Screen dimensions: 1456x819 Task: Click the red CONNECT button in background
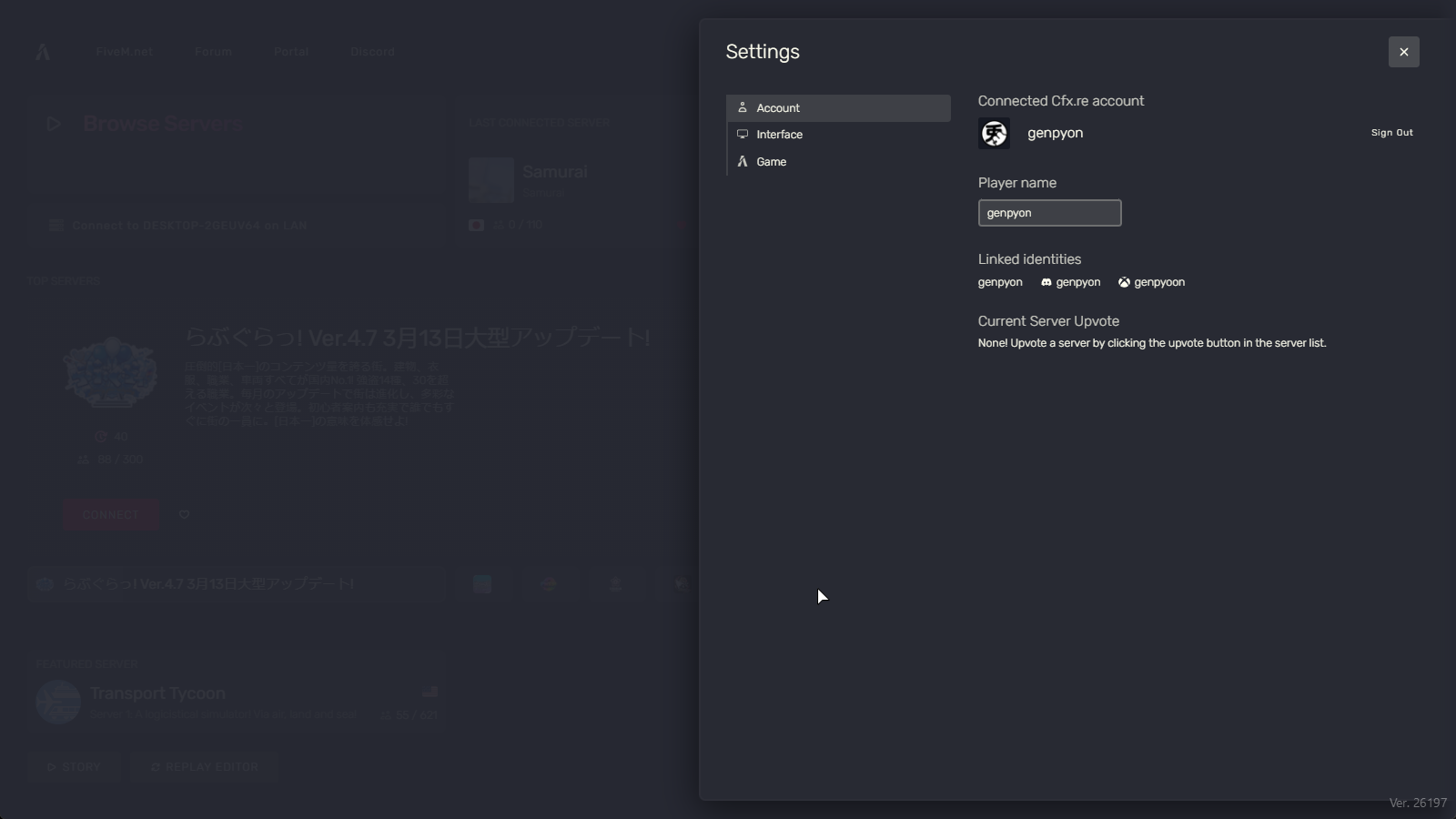click(x=111, y=515)
